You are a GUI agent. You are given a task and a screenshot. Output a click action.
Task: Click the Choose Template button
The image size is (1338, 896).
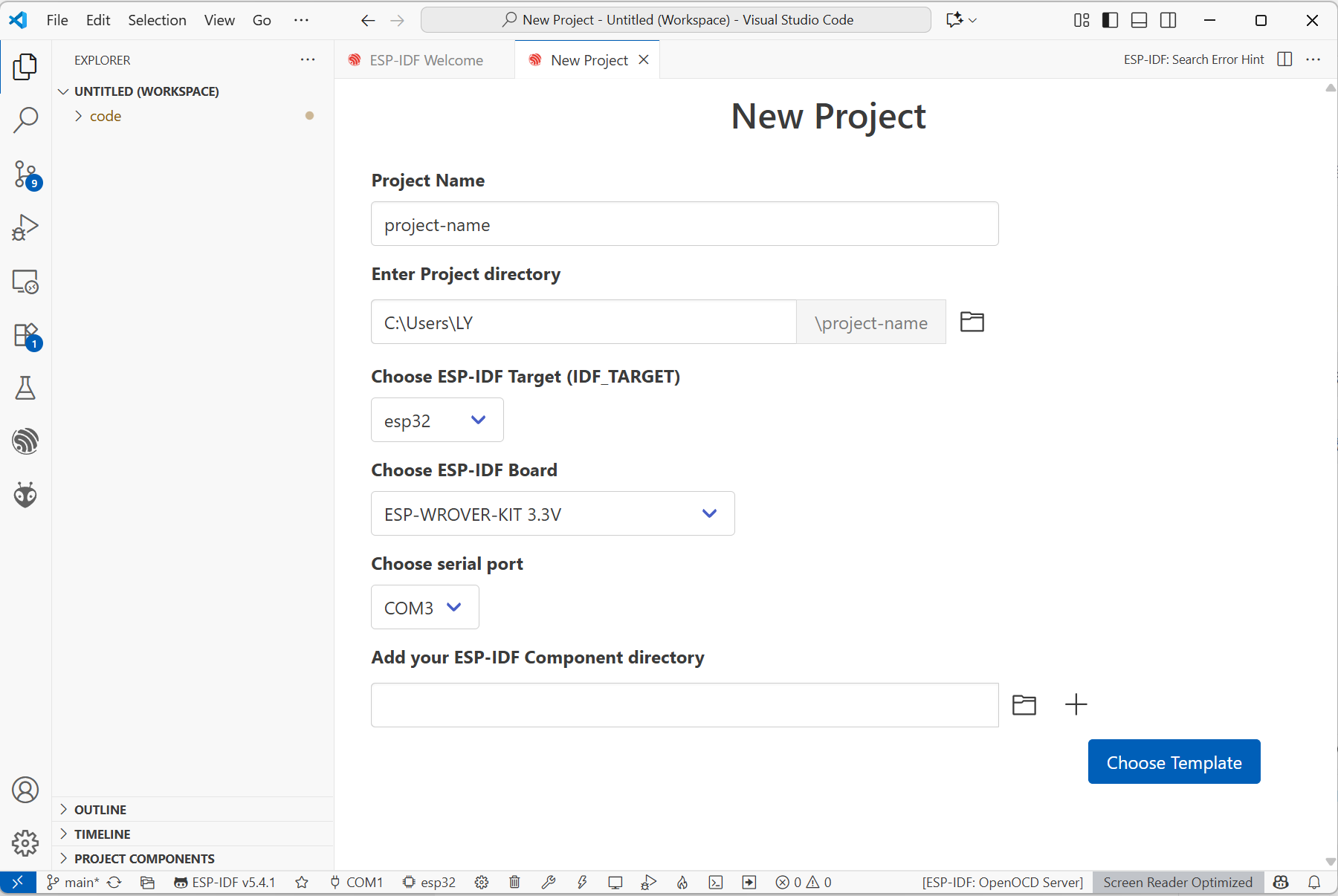tap(1174, 762)
